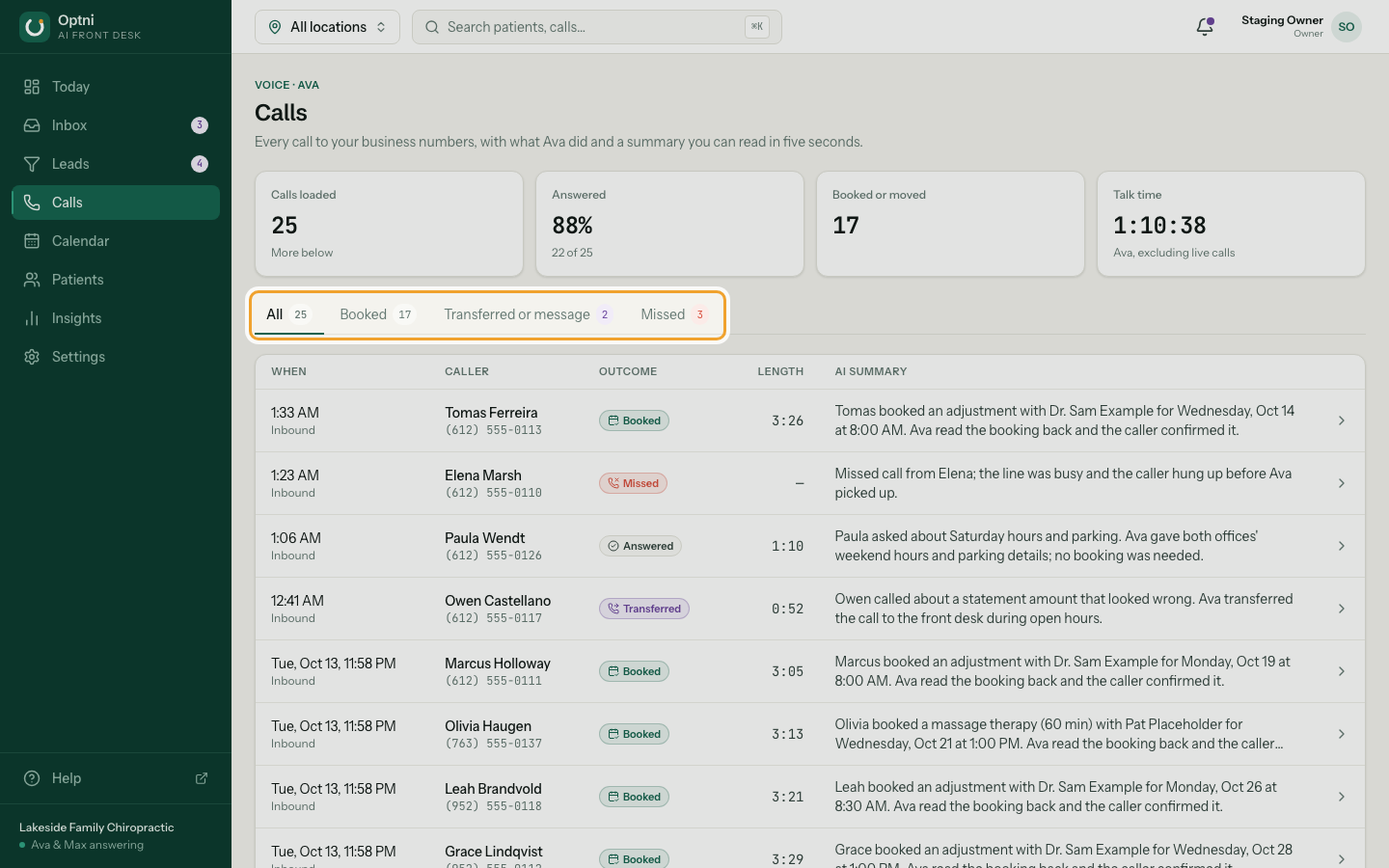This screenshot has width=1389, height=868.
Task: Click the location pin icon
Action: [275, 27]
